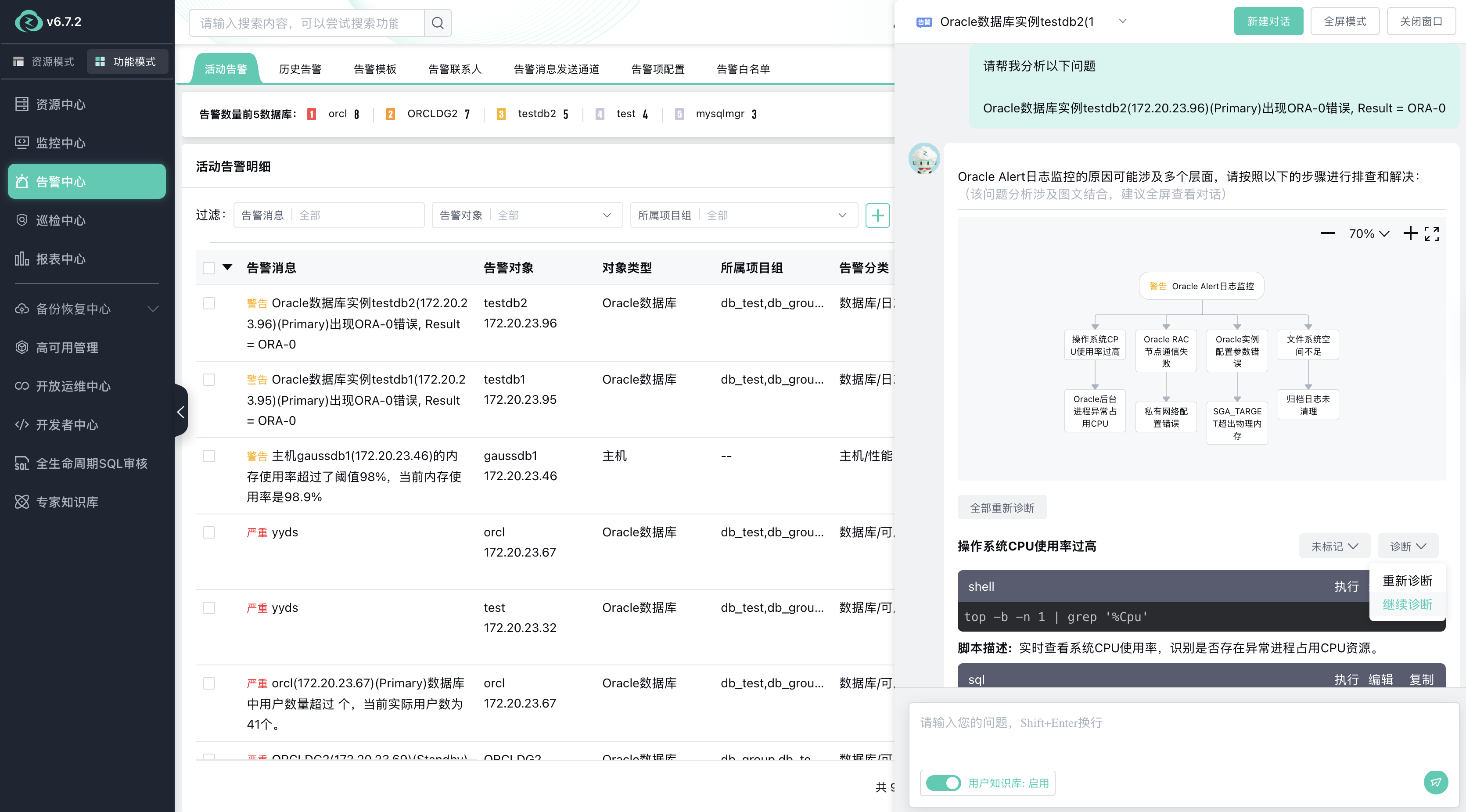Click the 全部重新诊断 button

click(1002, 507)
